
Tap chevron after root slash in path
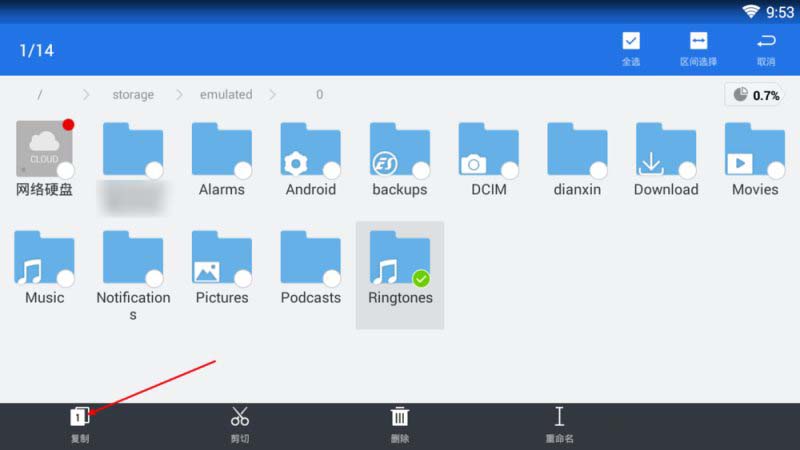tap(86, 94)
